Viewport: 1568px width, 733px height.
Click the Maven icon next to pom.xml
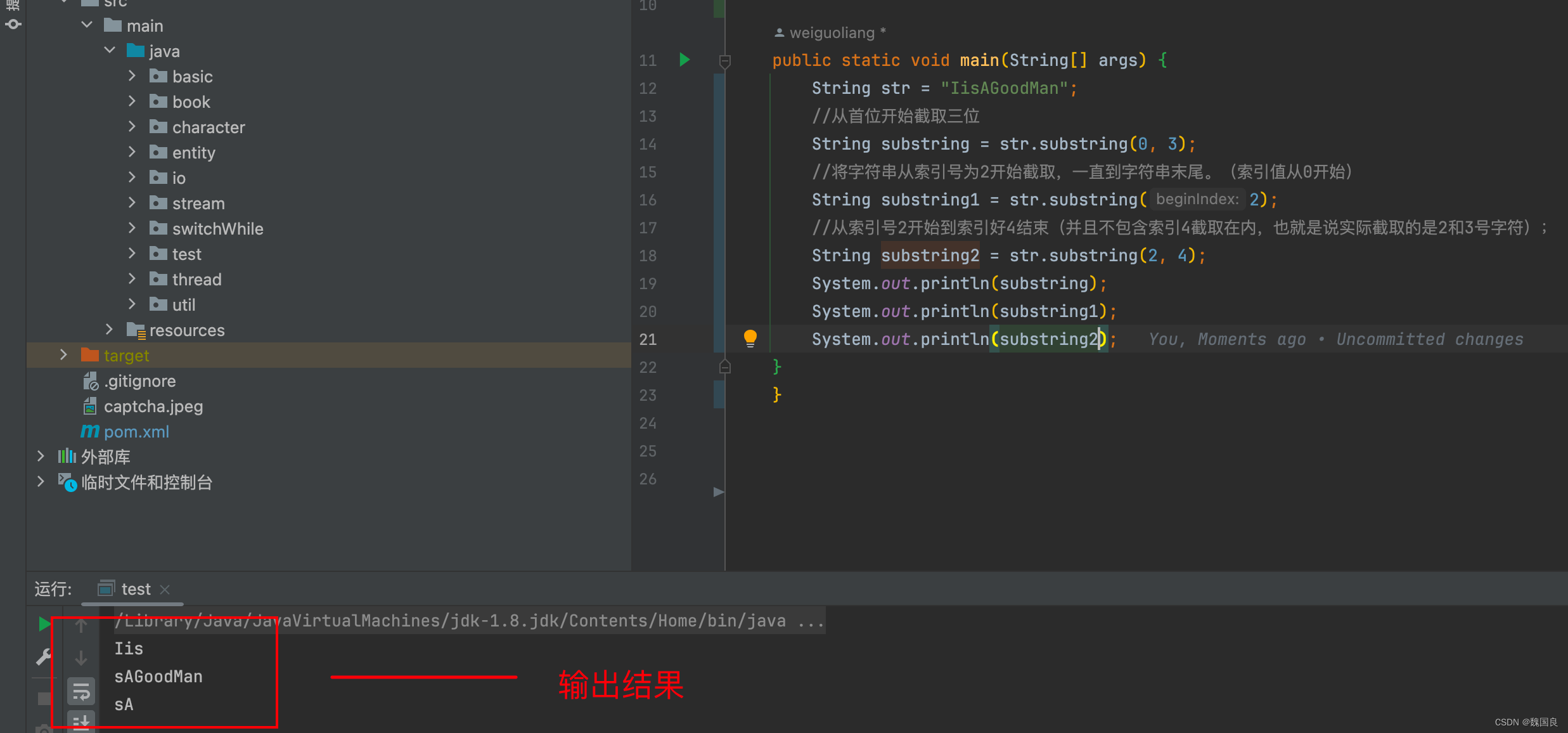click(x=90, y=431)
